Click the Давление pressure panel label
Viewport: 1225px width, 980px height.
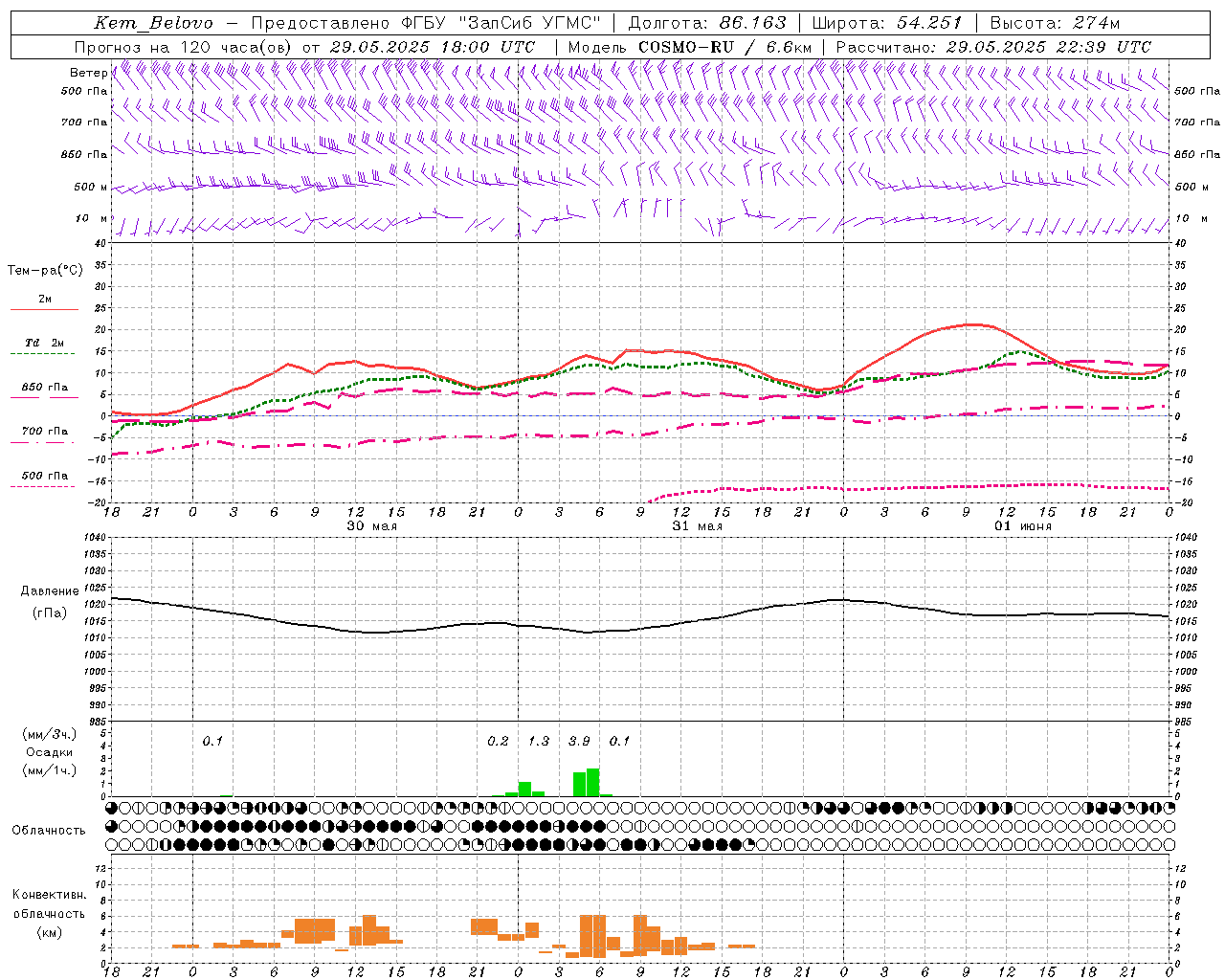50,591
